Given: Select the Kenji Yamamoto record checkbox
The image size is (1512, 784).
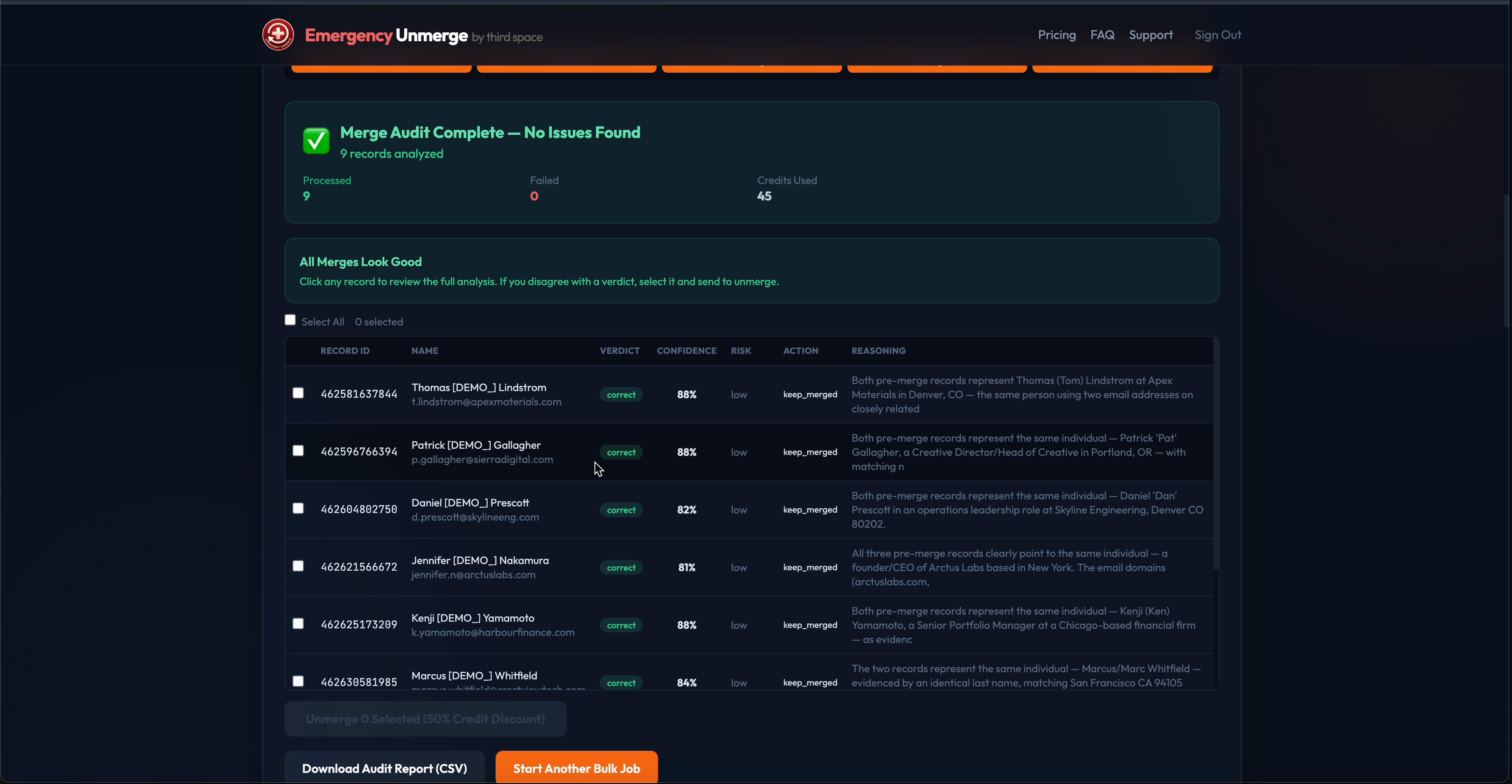Looking at the screenshot, I should pyautogui.click(x=298, y=623).
